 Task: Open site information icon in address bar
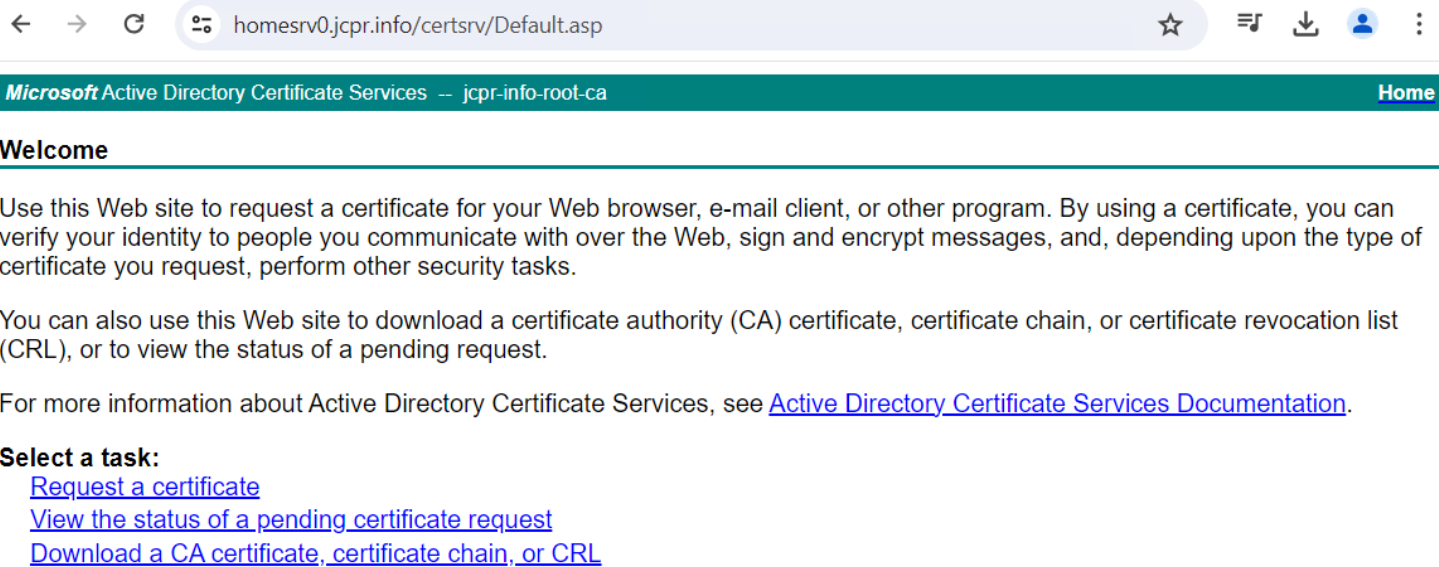click(202, 24)
